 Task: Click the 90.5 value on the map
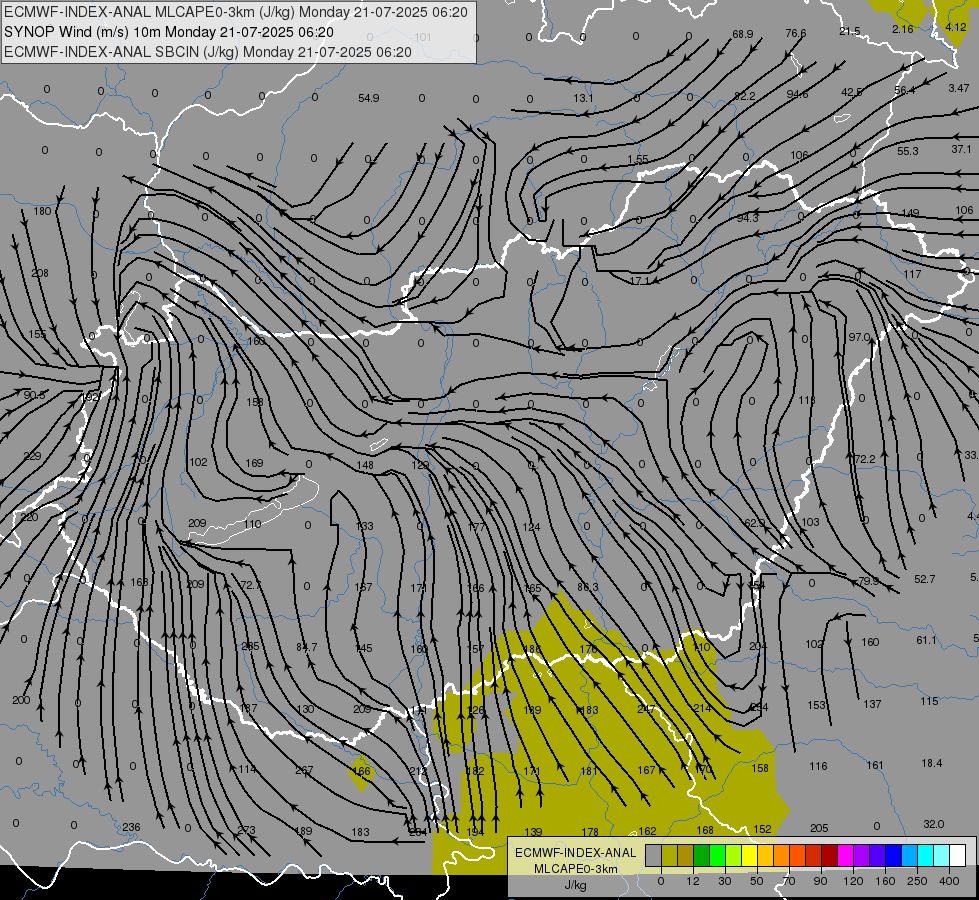click(34, 395)
